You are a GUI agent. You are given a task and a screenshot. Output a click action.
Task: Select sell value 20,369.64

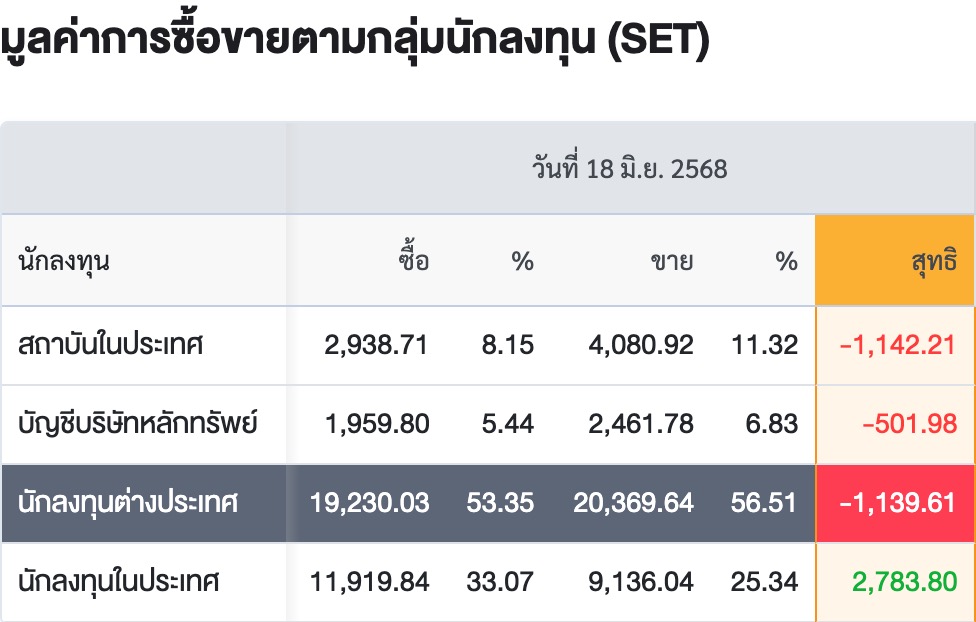pos(634,503)
